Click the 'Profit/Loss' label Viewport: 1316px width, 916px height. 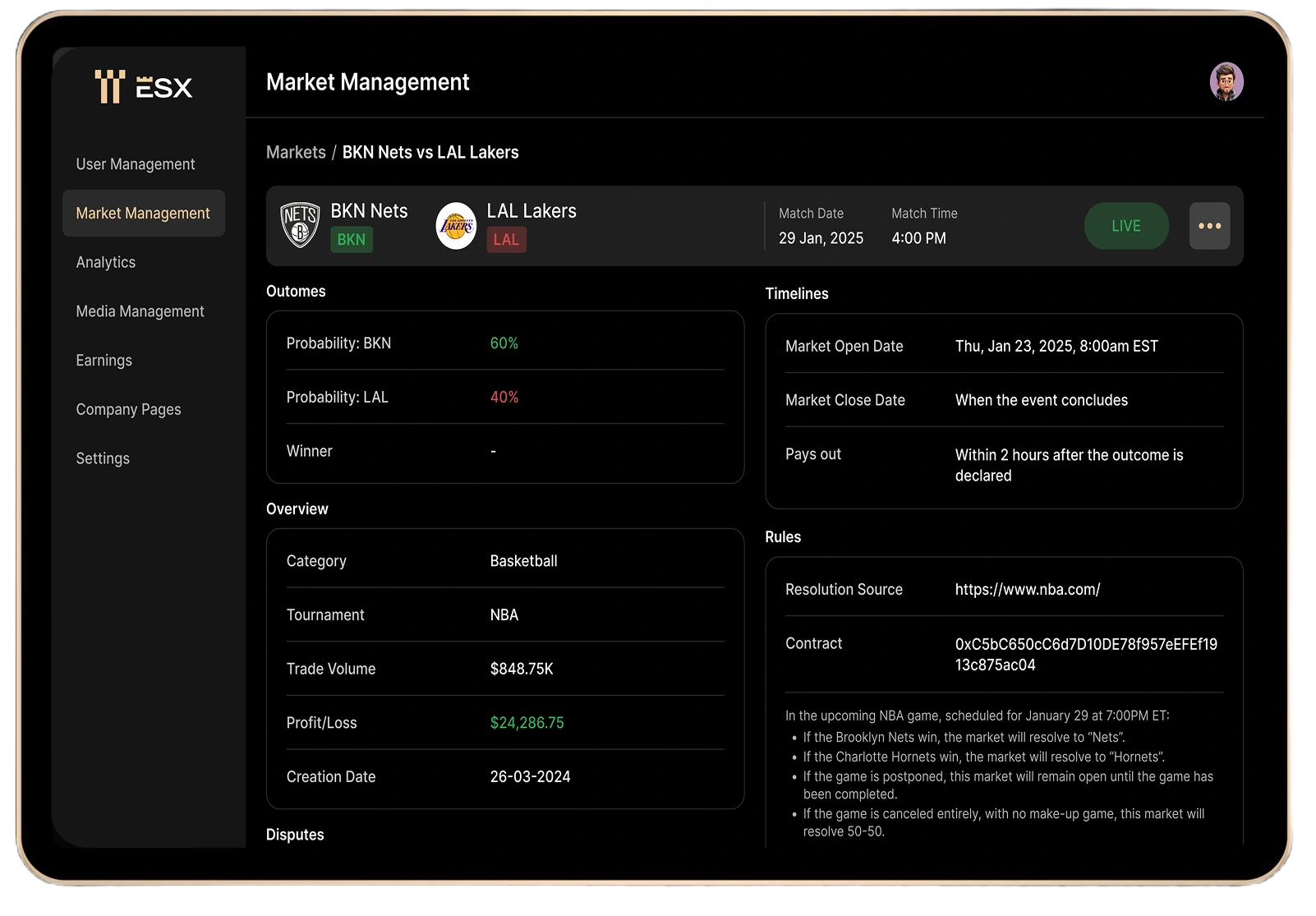(x=321, y=723)
